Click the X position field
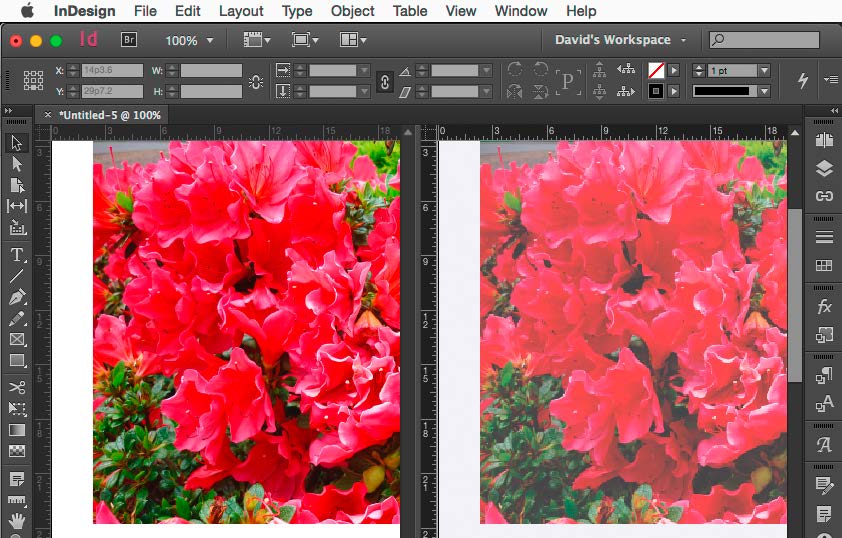This screenshot has width=842, height=538. [x=112, y=70]
